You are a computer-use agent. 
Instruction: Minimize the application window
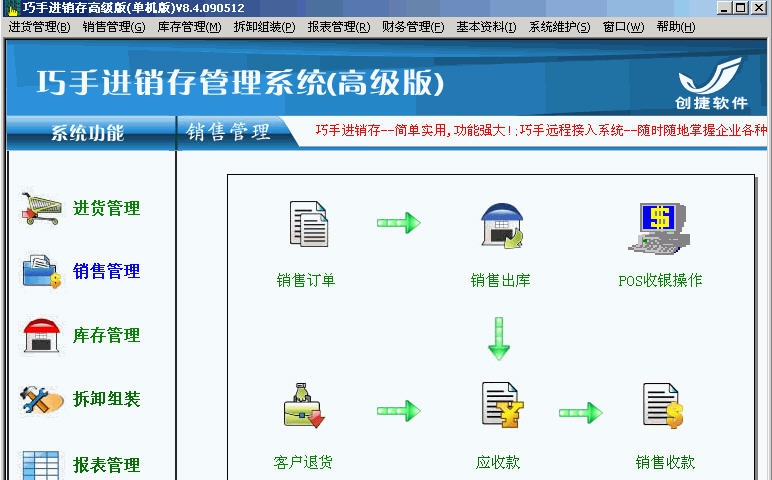724,7
